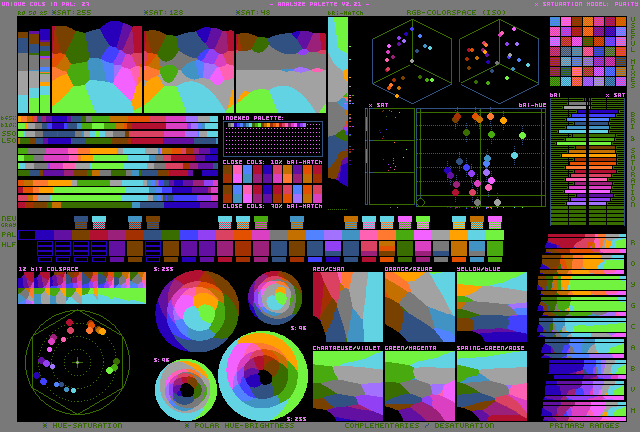The width and height of the screenshot is (640, 432).
Task: Click the "NEU GRAY" row label
Action: (9, 221)
